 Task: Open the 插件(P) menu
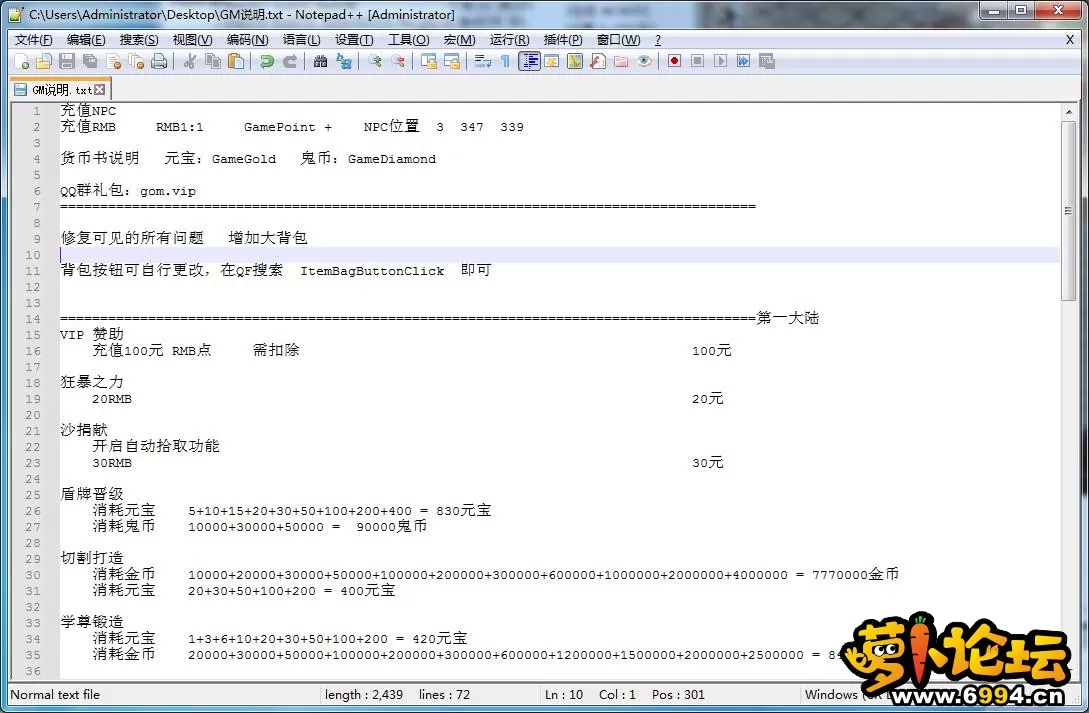click(x=563, y=40)
